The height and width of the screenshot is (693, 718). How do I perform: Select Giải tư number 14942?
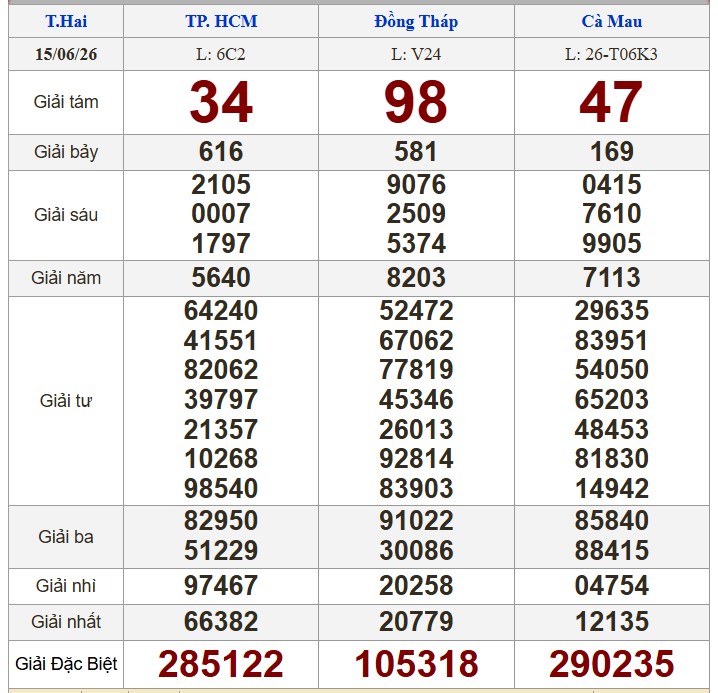[x=612, y=489]
